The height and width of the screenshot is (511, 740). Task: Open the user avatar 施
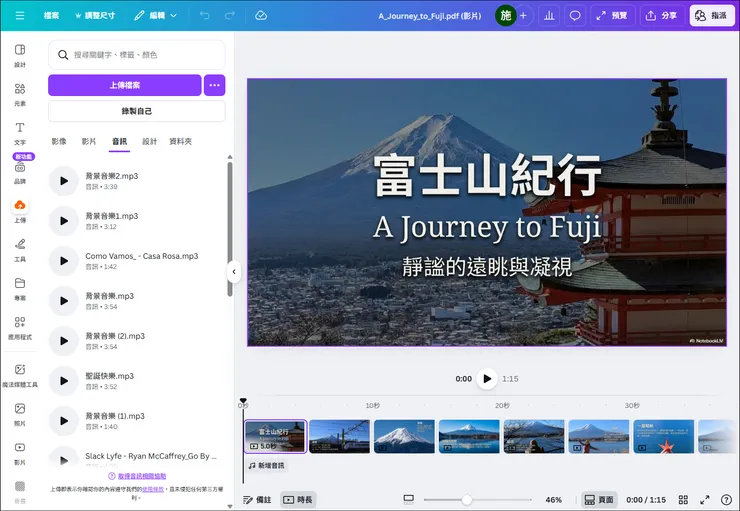pos(505,16)
